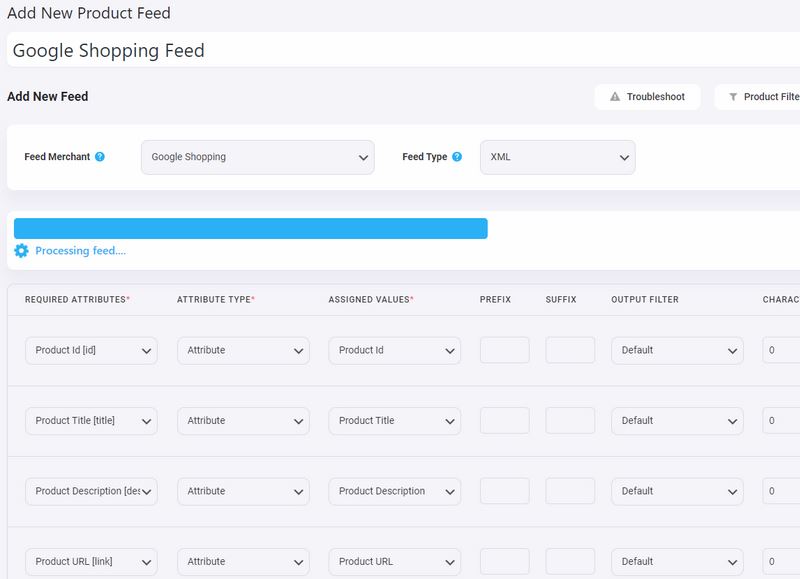Change attribute type in the Product Title row
This screenshot has width=800, height=579.
click(243, 421)
